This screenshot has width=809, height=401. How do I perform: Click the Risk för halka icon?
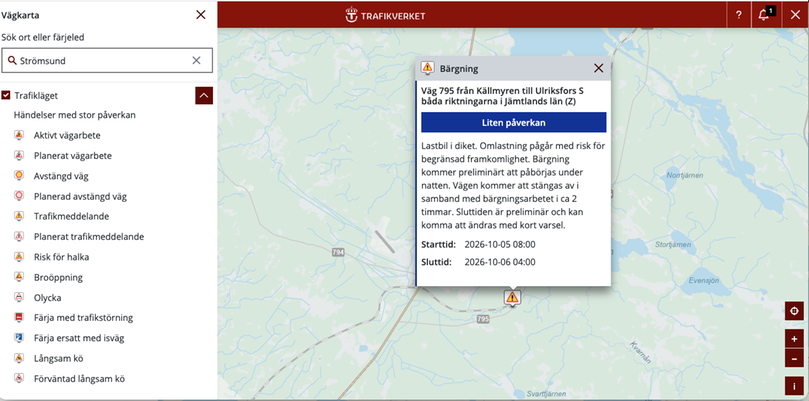click(x=19, y=256)
